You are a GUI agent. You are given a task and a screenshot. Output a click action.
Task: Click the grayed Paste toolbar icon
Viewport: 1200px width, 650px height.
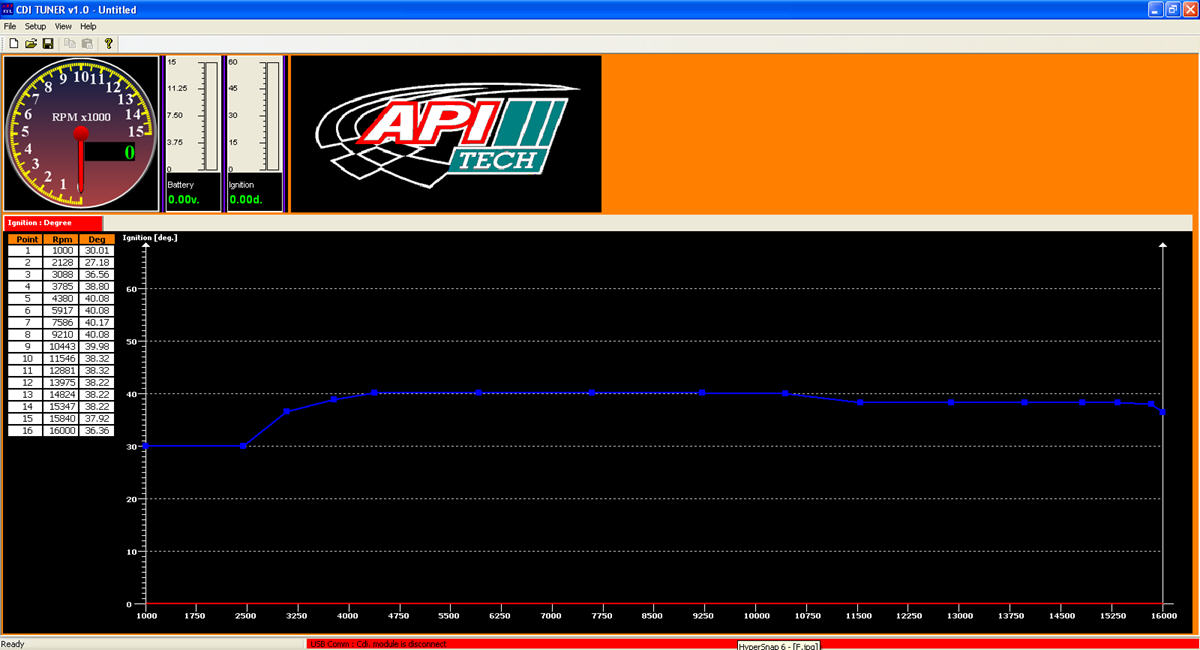[x=87, y=43]
